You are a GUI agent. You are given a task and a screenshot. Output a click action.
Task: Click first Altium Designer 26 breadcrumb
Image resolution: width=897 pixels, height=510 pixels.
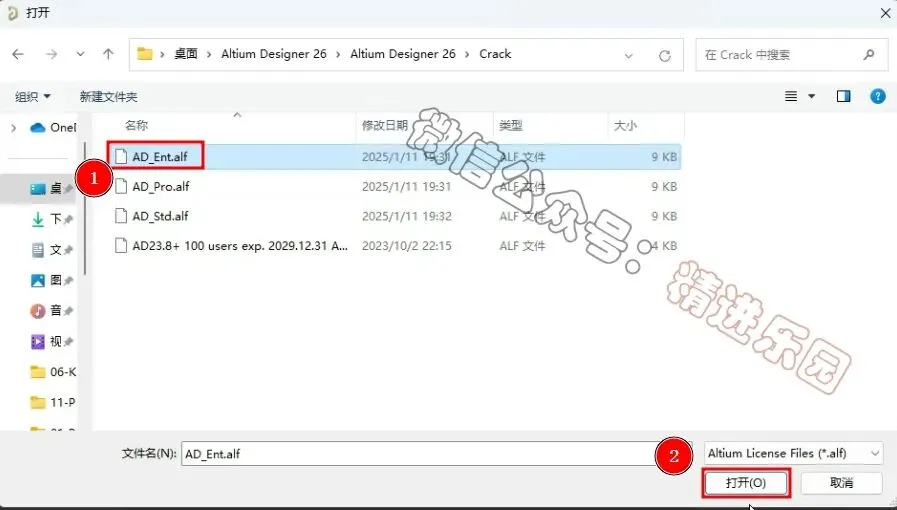click(274, 54)
